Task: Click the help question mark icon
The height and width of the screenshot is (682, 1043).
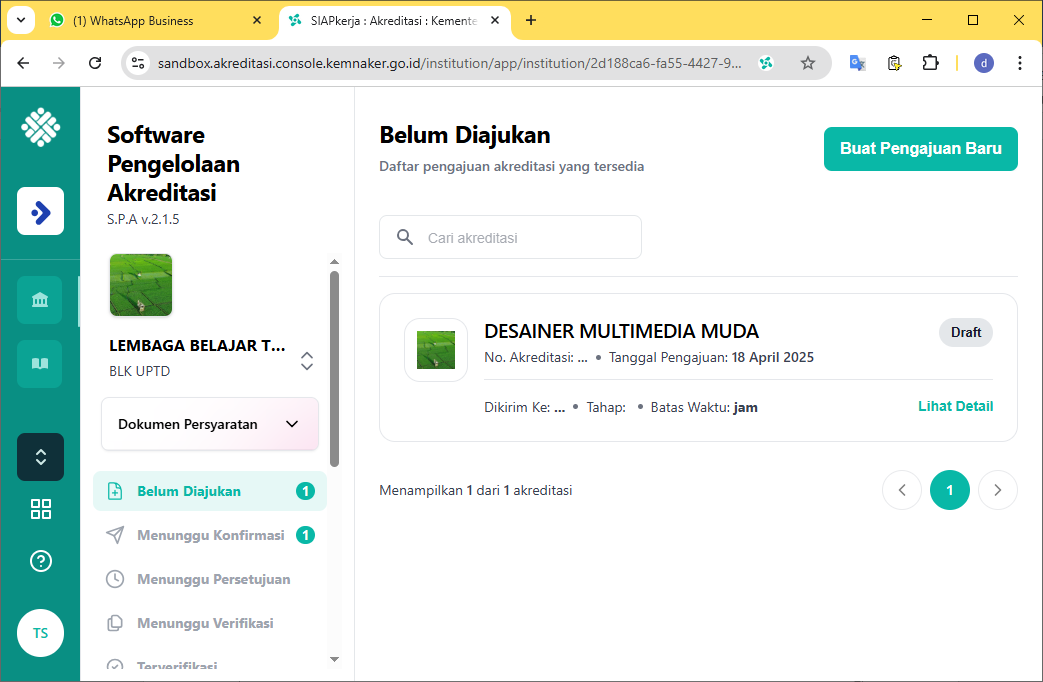Action: click(x=40, y=561)
